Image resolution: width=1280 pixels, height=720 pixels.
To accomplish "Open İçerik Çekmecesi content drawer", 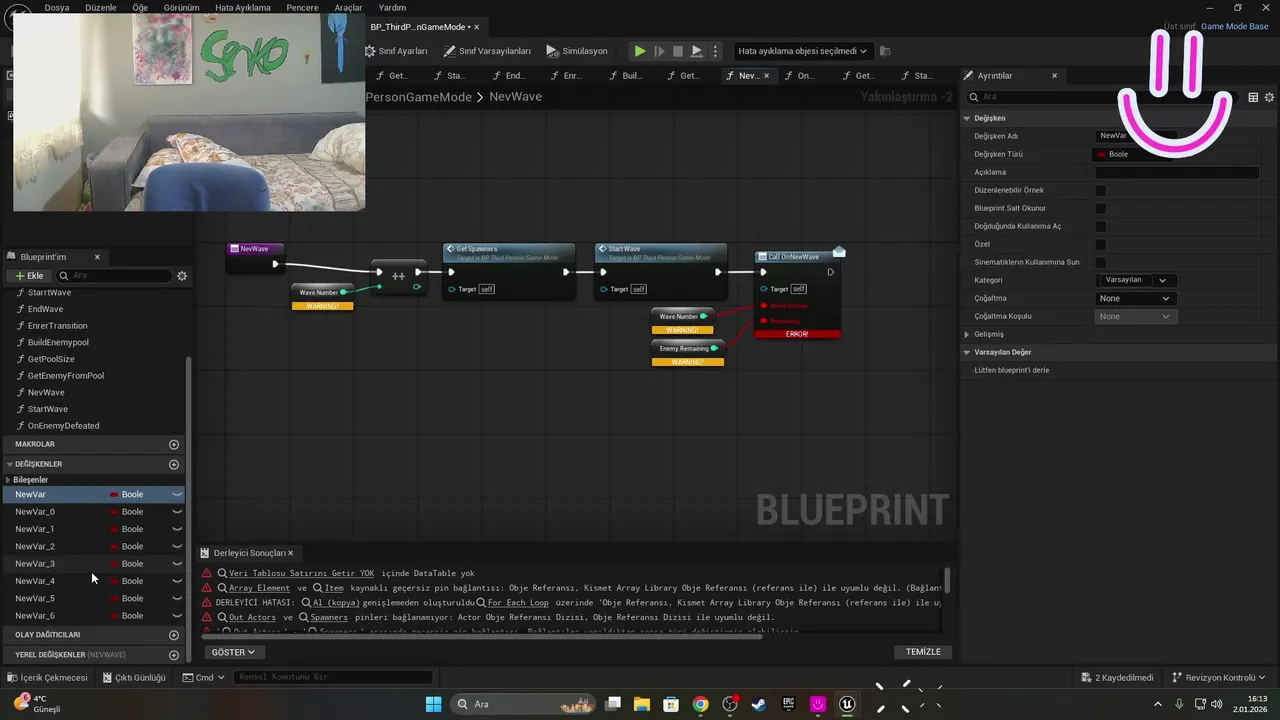I will click(47, 677).
